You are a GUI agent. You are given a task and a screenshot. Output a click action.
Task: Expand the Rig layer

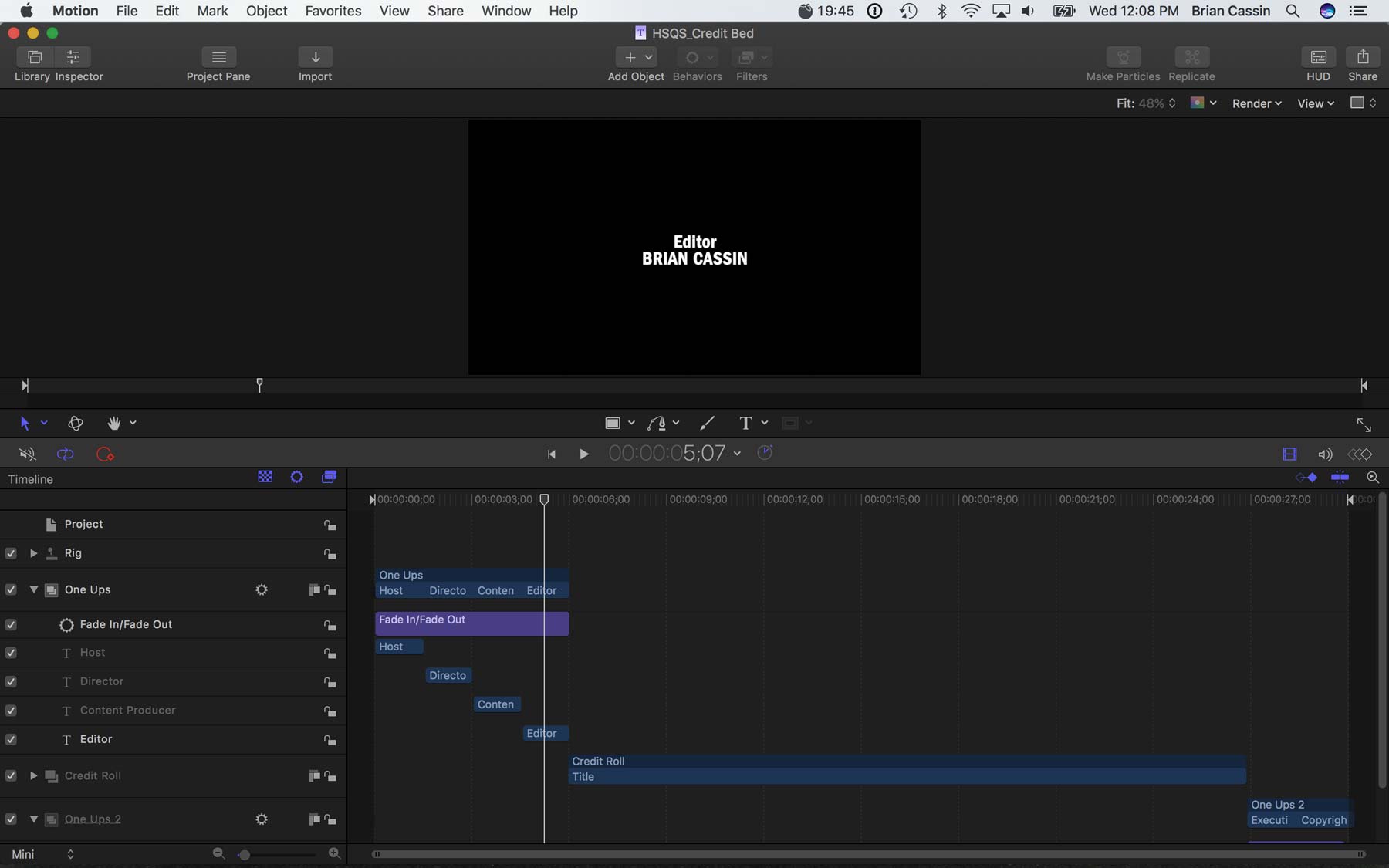(33, 553)
